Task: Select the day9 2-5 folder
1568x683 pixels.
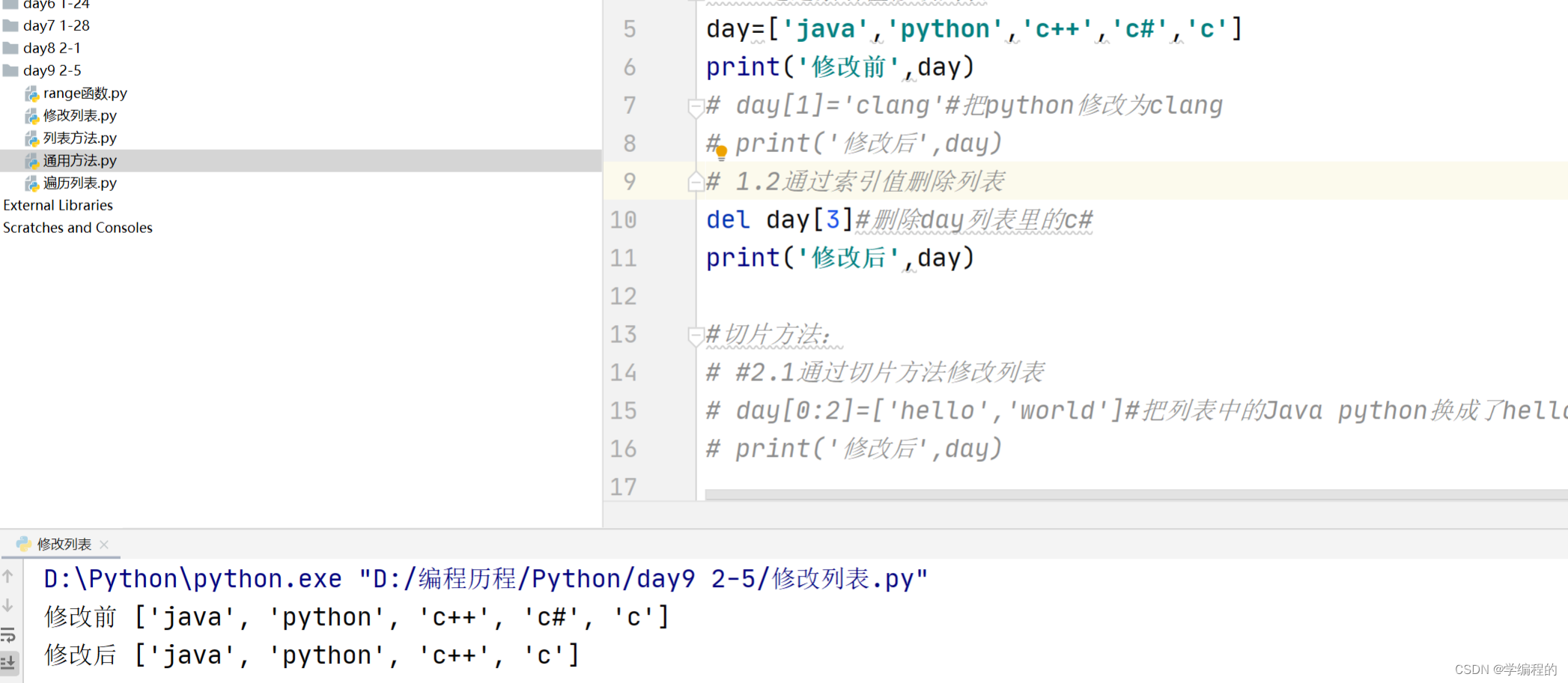Action: click(52, 70)
